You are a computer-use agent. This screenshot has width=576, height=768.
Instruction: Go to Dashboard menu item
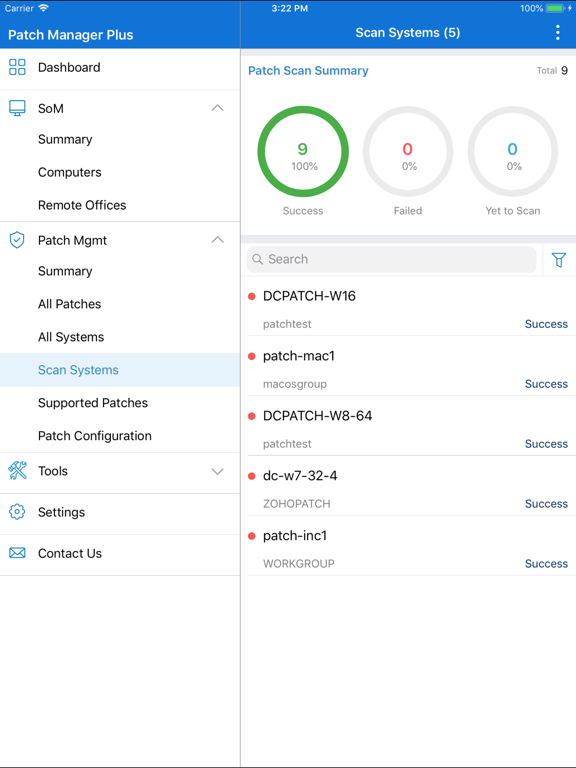[x=120, y=68]
